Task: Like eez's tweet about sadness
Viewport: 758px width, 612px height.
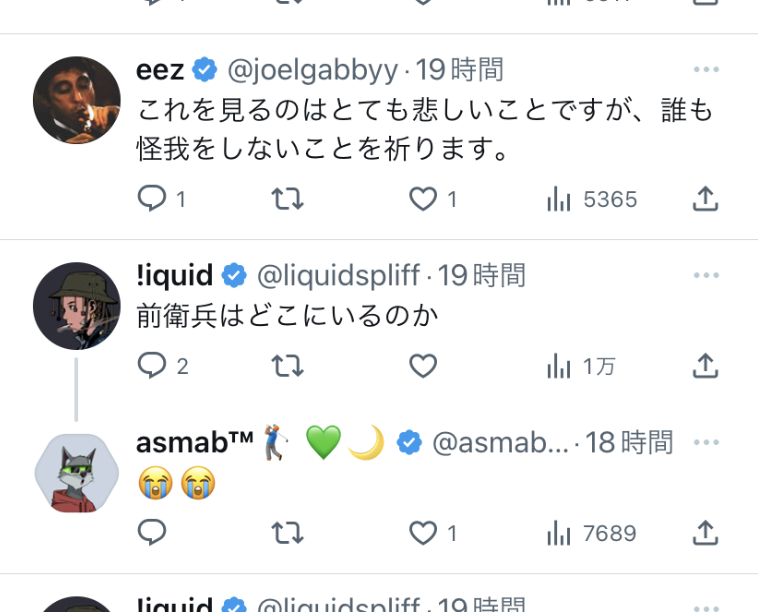Action: click(x=433, y=199)
